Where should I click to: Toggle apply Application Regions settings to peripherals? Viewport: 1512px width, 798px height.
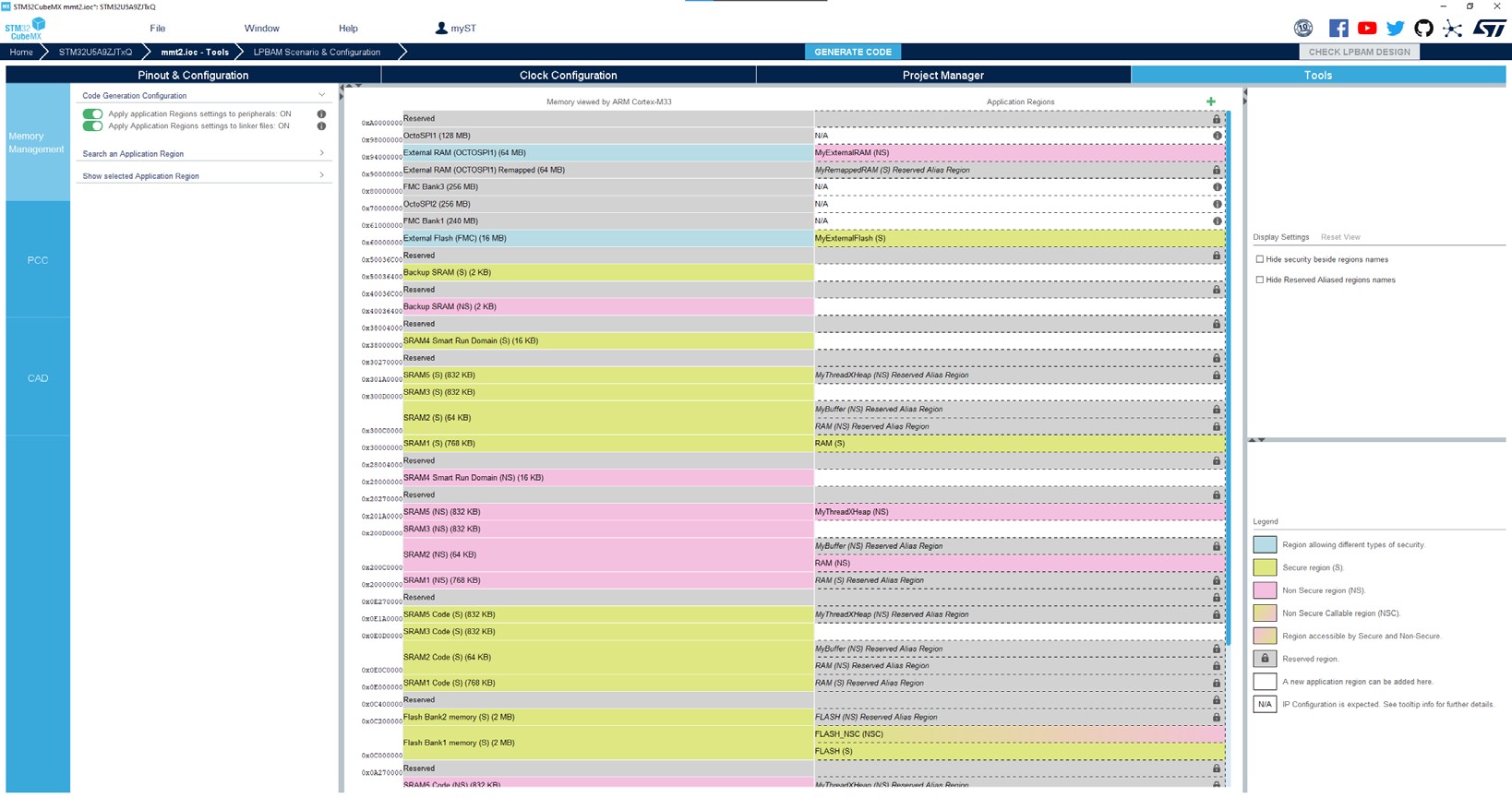pos(92,114)
